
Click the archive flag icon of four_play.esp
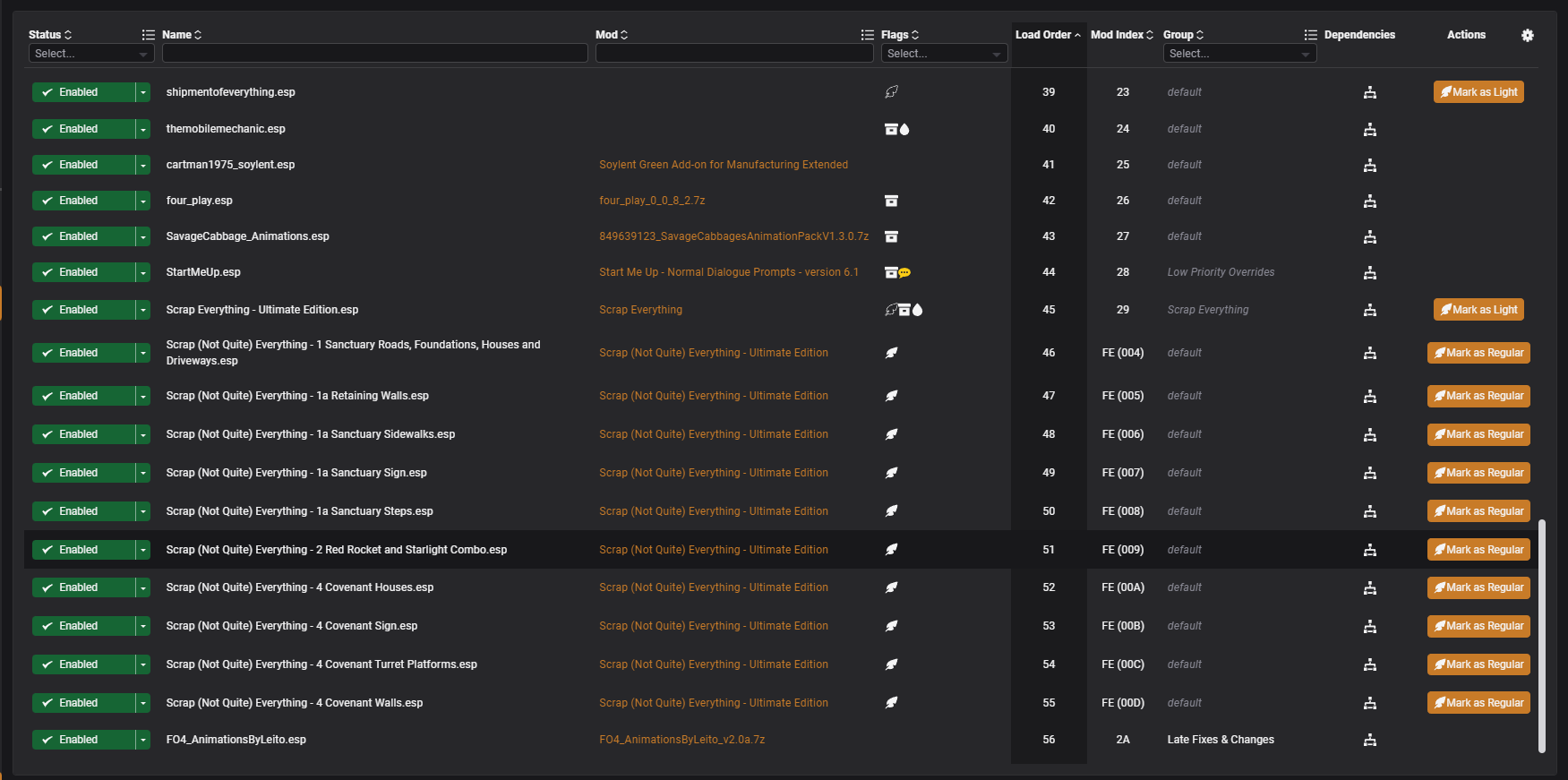(891, 201)
